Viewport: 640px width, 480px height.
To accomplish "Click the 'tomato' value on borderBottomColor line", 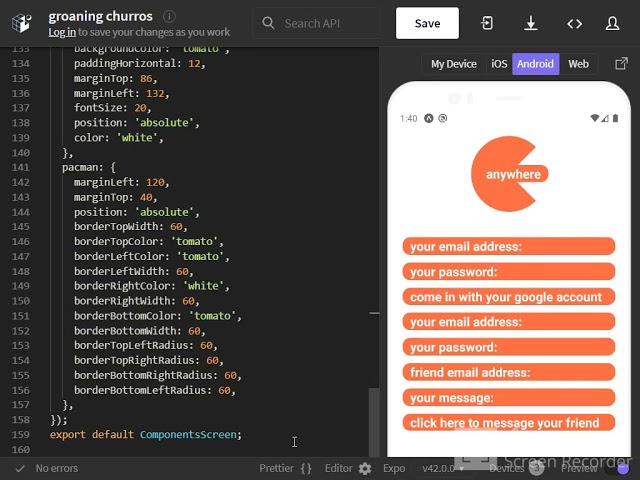I will click(x=212, y=316).
